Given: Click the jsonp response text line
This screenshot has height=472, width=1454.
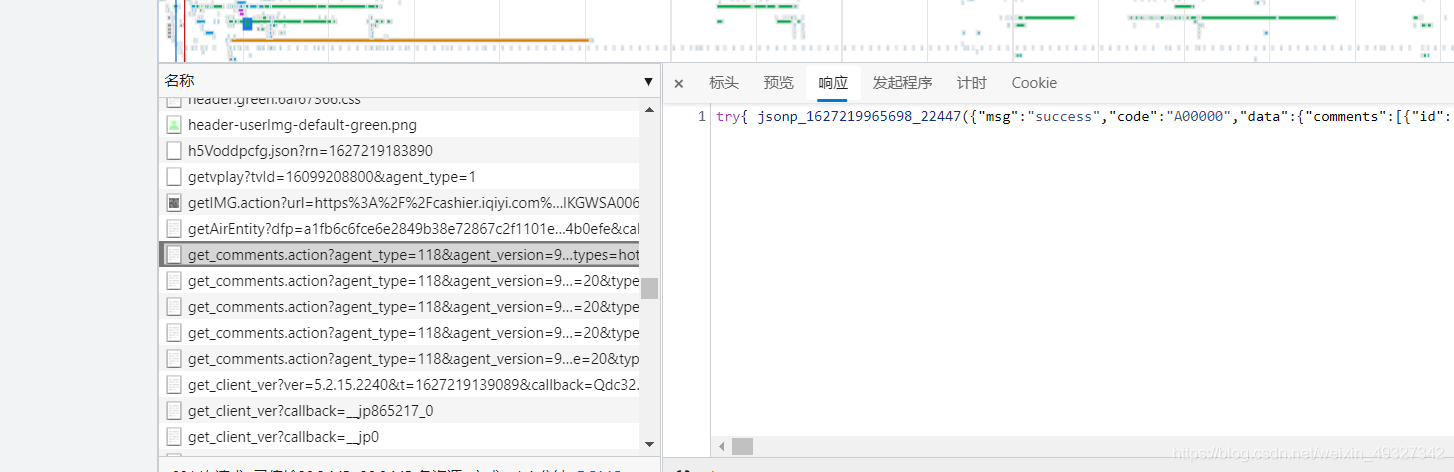Looking at the screenshot, I should [x=1084, y=117].
